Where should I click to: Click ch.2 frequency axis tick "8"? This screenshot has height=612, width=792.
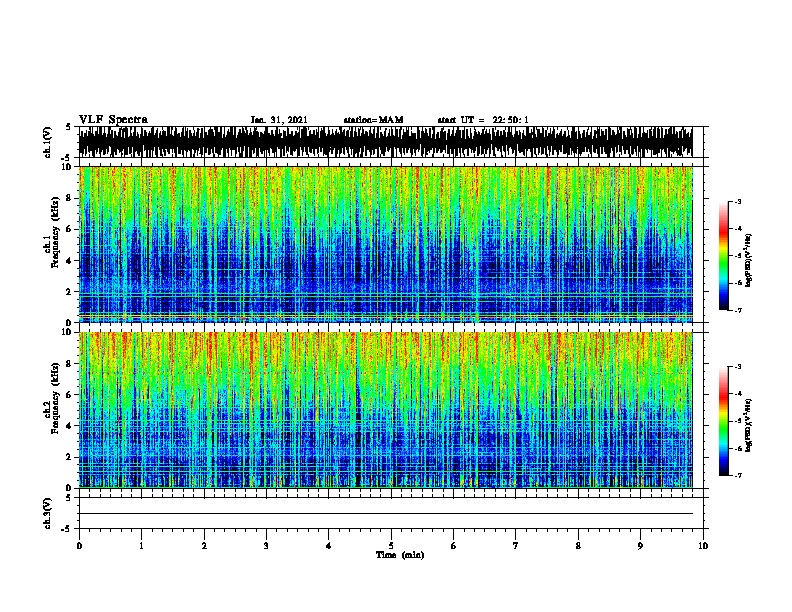69,364
